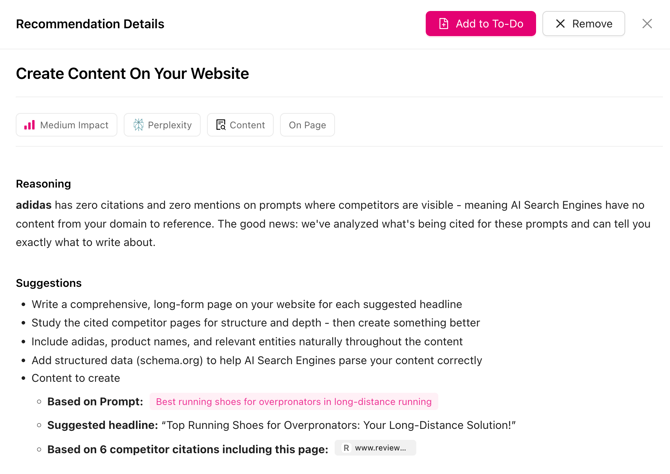Image resolution: width=670 pixels, height=474 pixels.
Task: Click the bold adidas brand name
Action: (33, 205)
